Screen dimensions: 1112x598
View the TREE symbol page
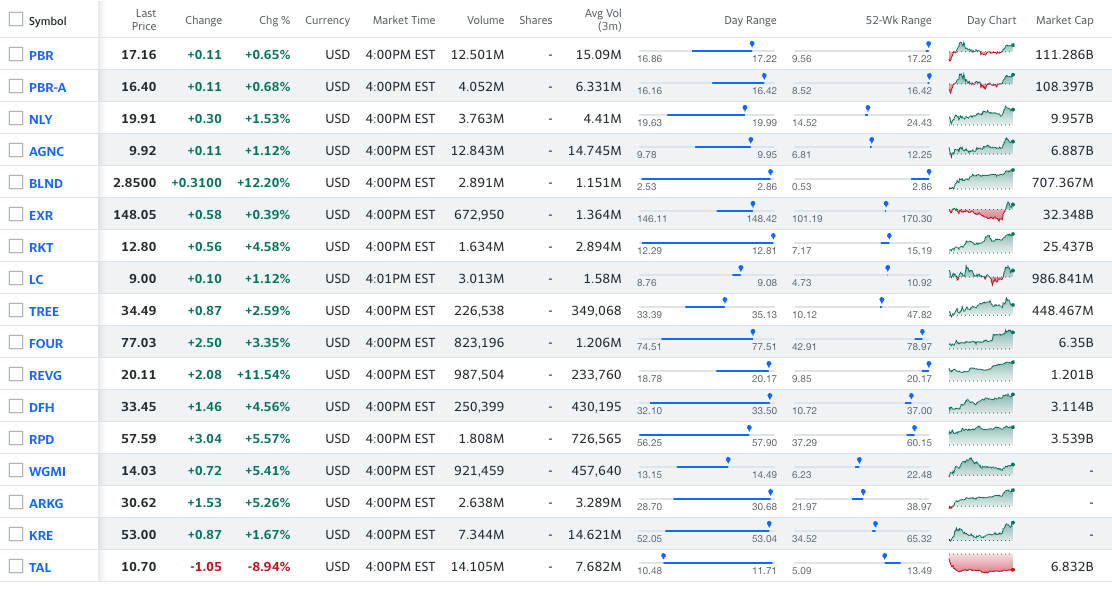44,311
